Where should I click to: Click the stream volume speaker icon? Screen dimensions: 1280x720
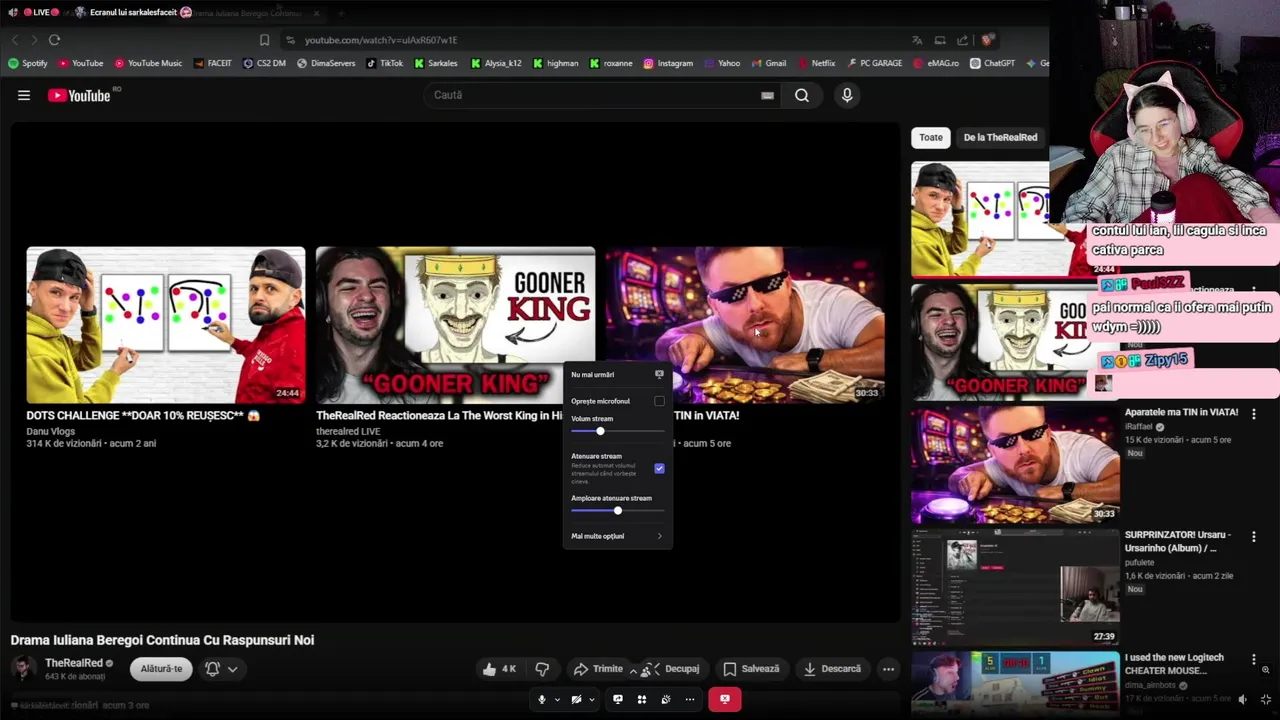1243,700
